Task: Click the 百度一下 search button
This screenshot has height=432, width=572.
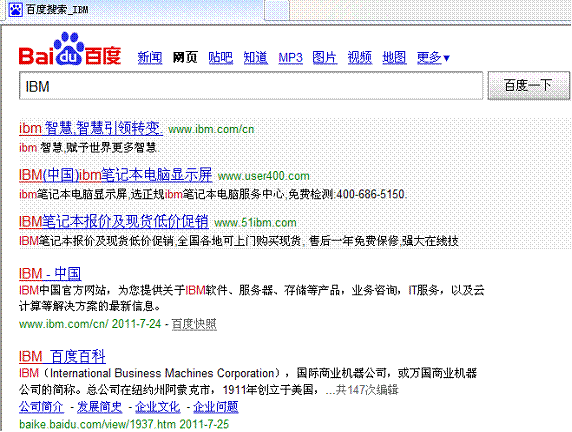Action: coord(529,85)
